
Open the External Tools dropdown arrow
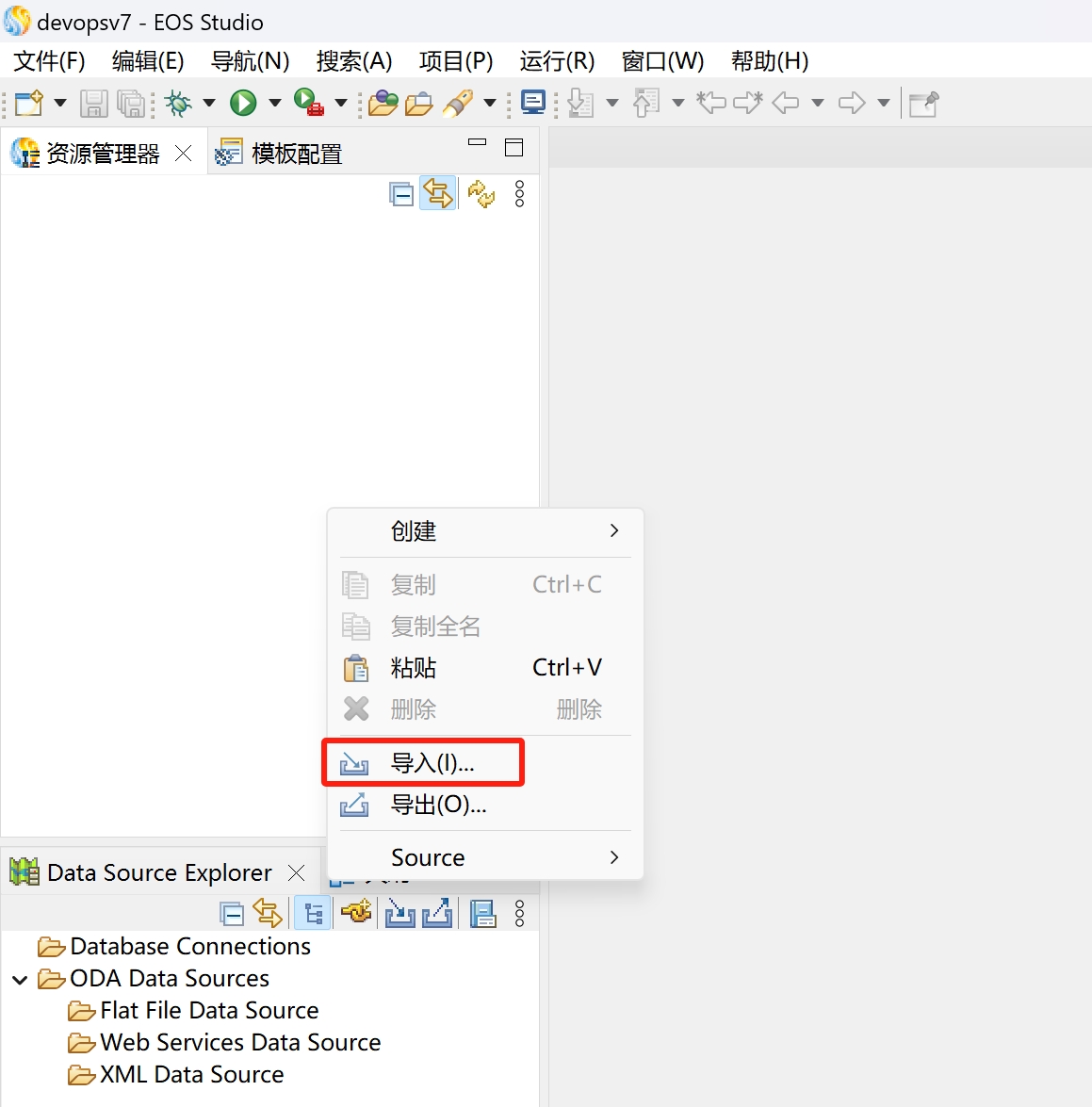(x=341, y=103)
